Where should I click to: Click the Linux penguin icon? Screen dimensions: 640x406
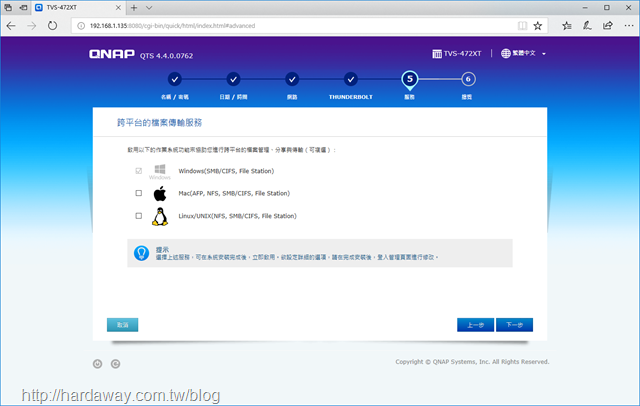(160, 216)
